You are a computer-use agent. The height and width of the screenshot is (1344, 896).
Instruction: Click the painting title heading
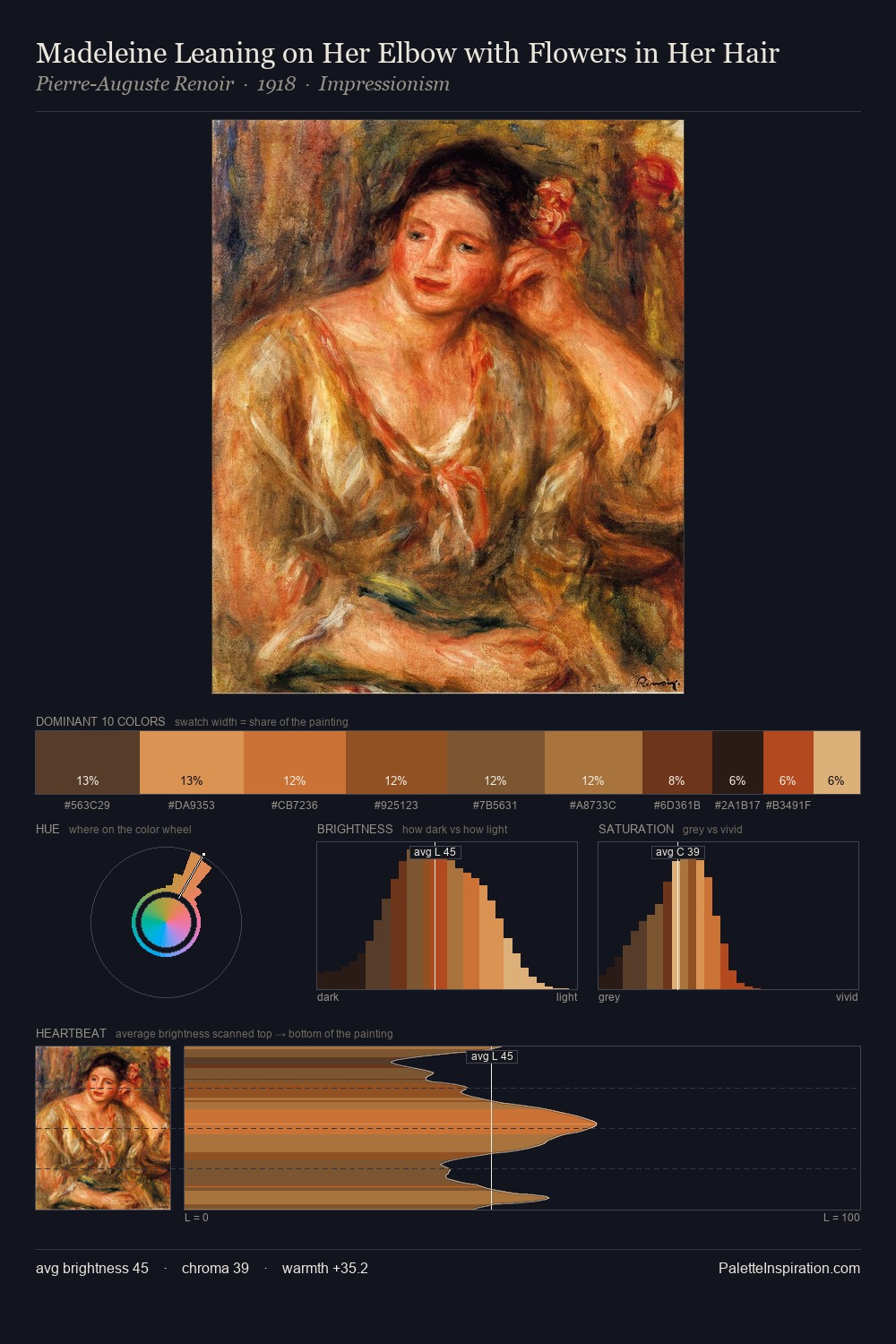click(408, 53)
